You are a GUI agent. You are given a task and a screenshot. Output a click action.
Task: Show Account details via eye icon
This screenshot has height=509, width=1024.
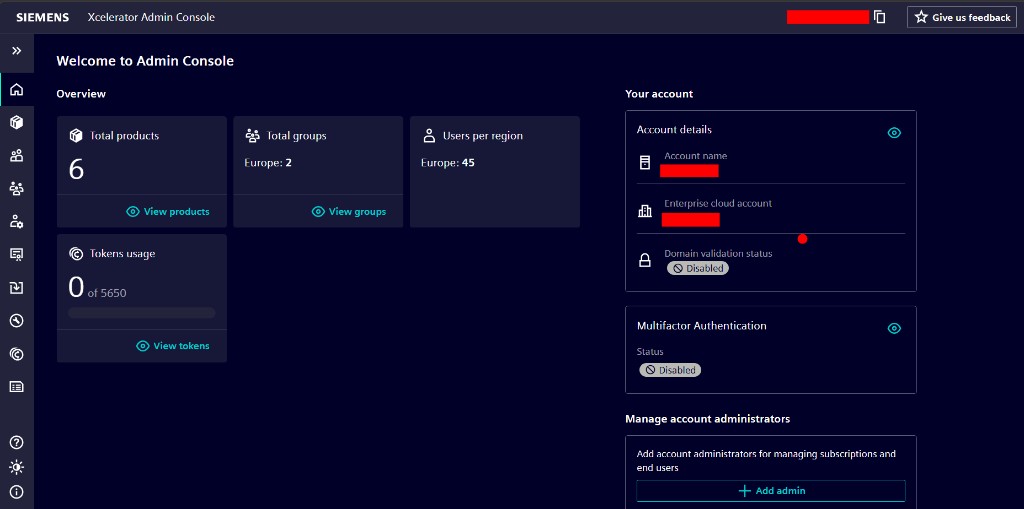(894, 133)
